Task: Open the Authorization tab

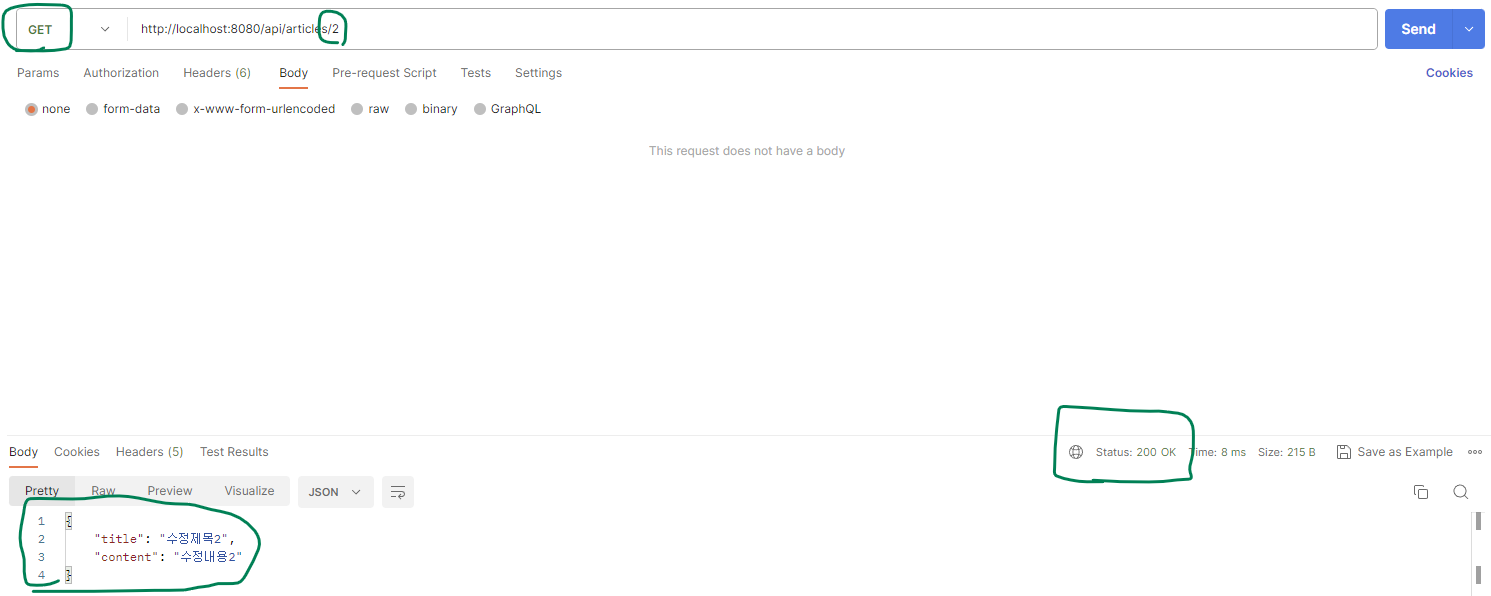Action: tap(121, 73)
